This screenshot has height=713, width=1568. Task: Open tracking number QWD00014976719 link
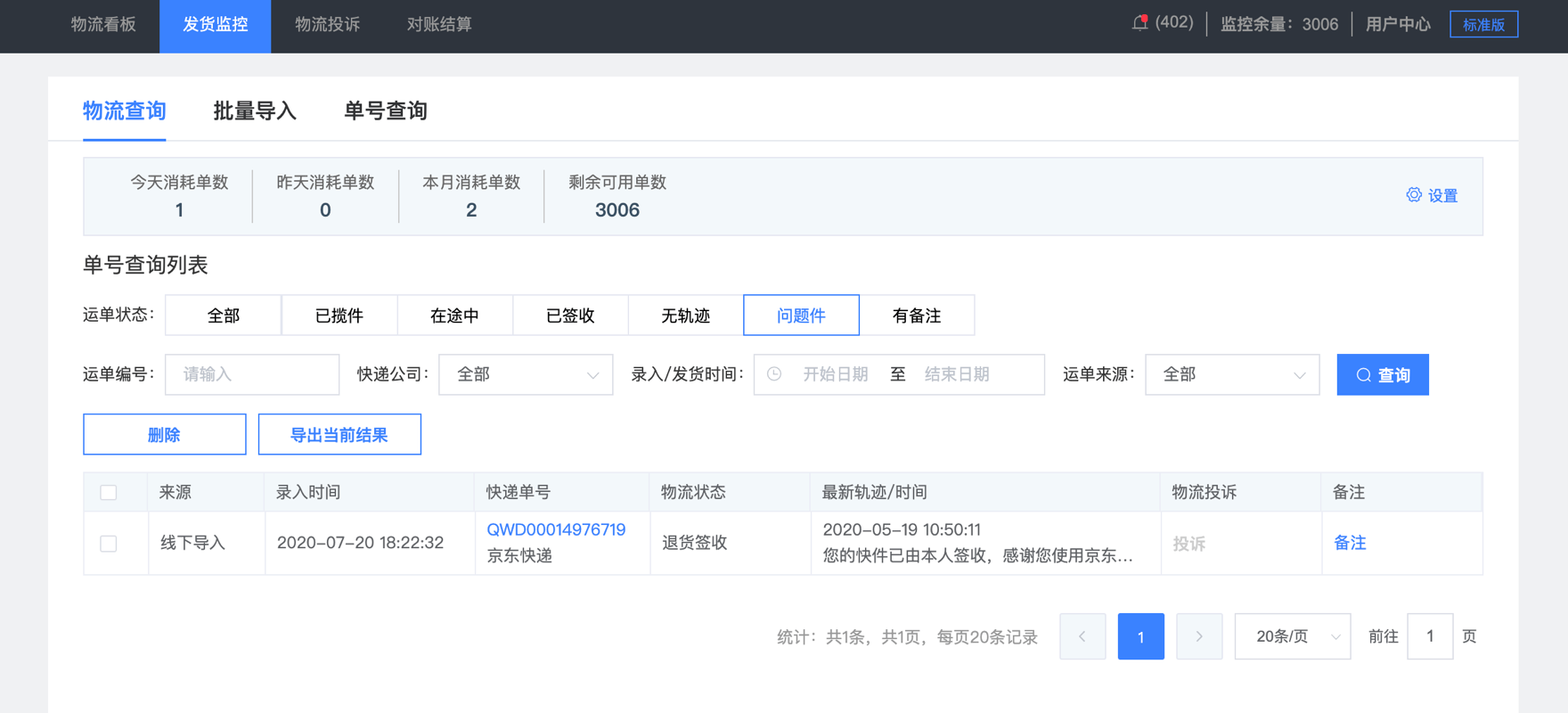click(556, 529)
